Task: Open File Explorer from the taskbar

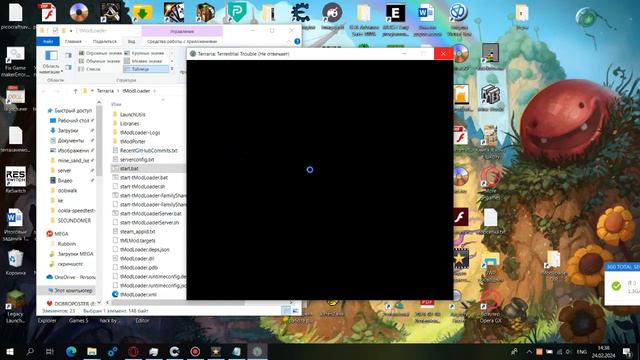Action: 92,351
